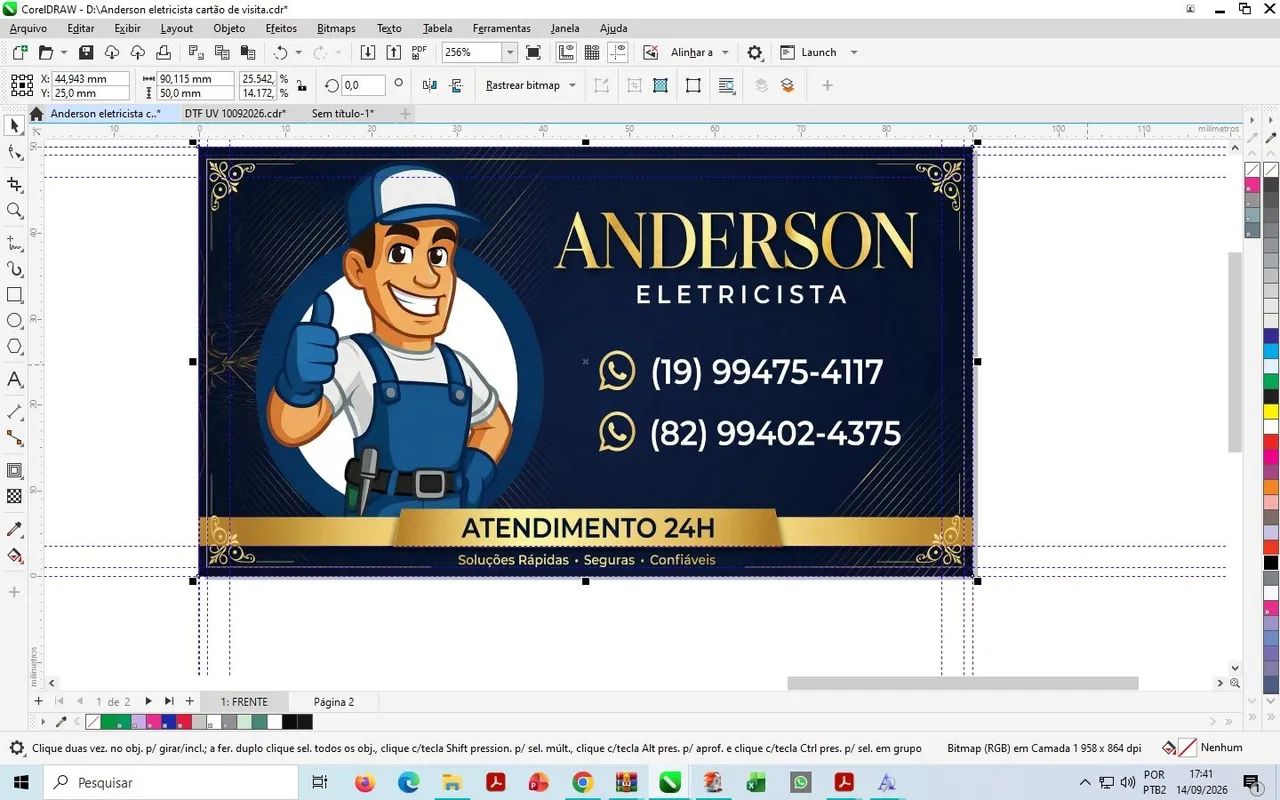
Task: Open the Efeitos menu
Action: [281, 28]
